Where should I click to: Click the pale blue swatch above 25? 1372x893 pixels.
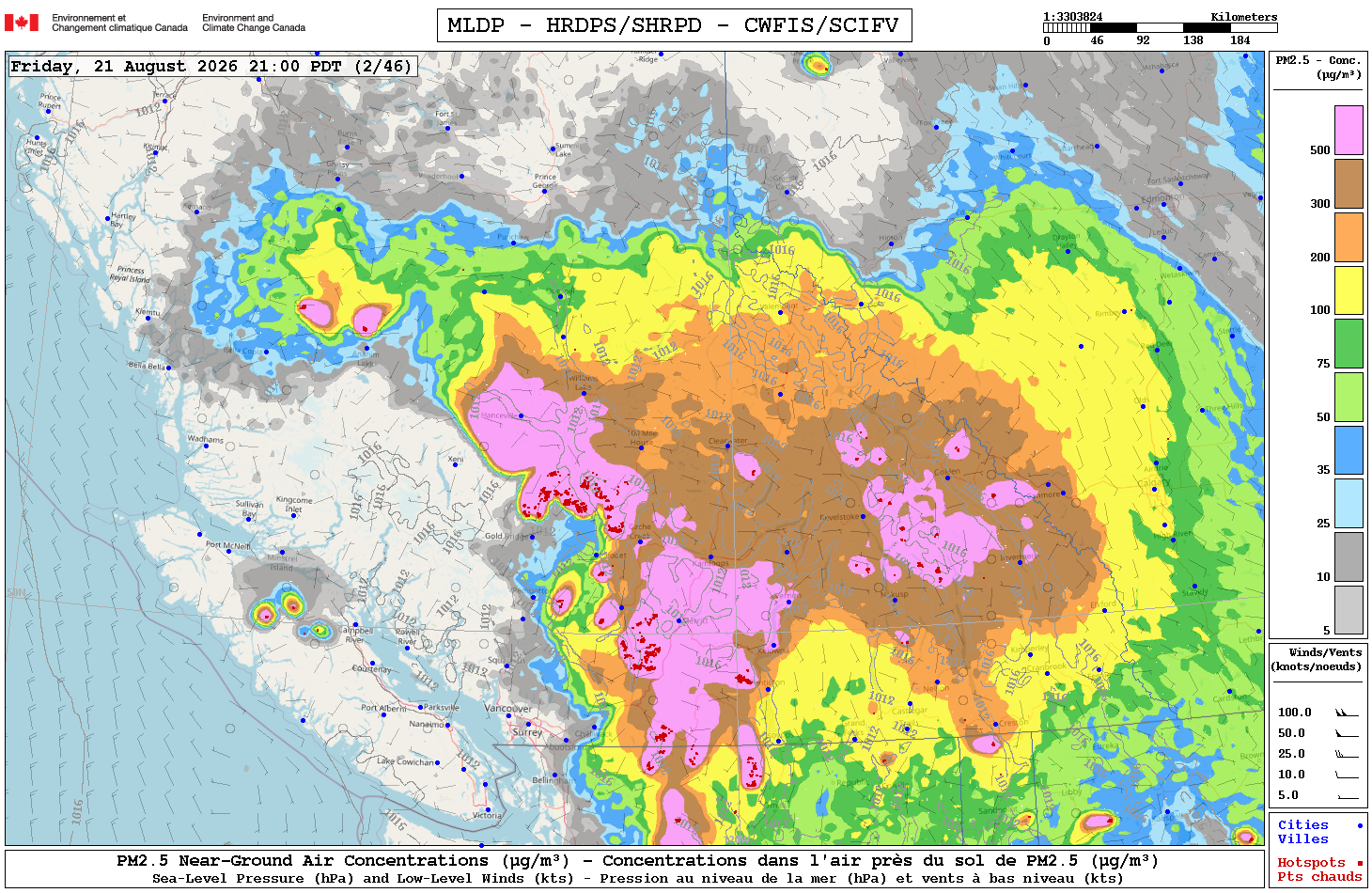[1349, 504]
